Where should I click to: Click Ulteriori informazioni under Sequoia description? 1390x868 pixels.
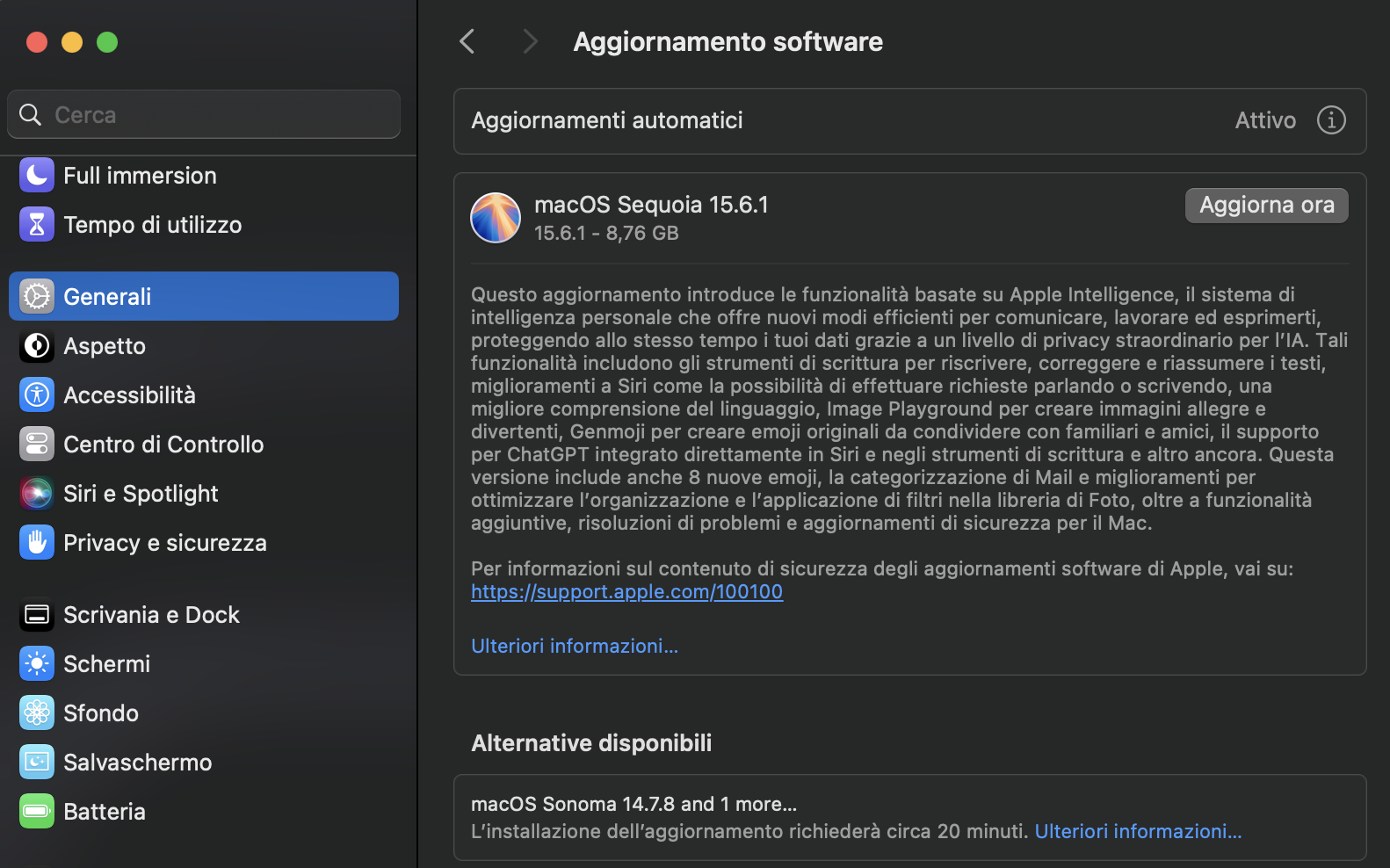pyautogui.click(x=575, y=647)
